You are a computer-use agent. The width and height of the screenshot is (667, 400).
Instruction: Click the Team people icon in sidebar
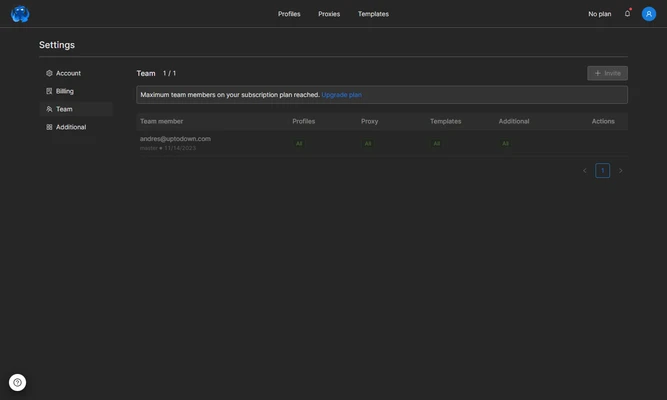pos(49,109)
